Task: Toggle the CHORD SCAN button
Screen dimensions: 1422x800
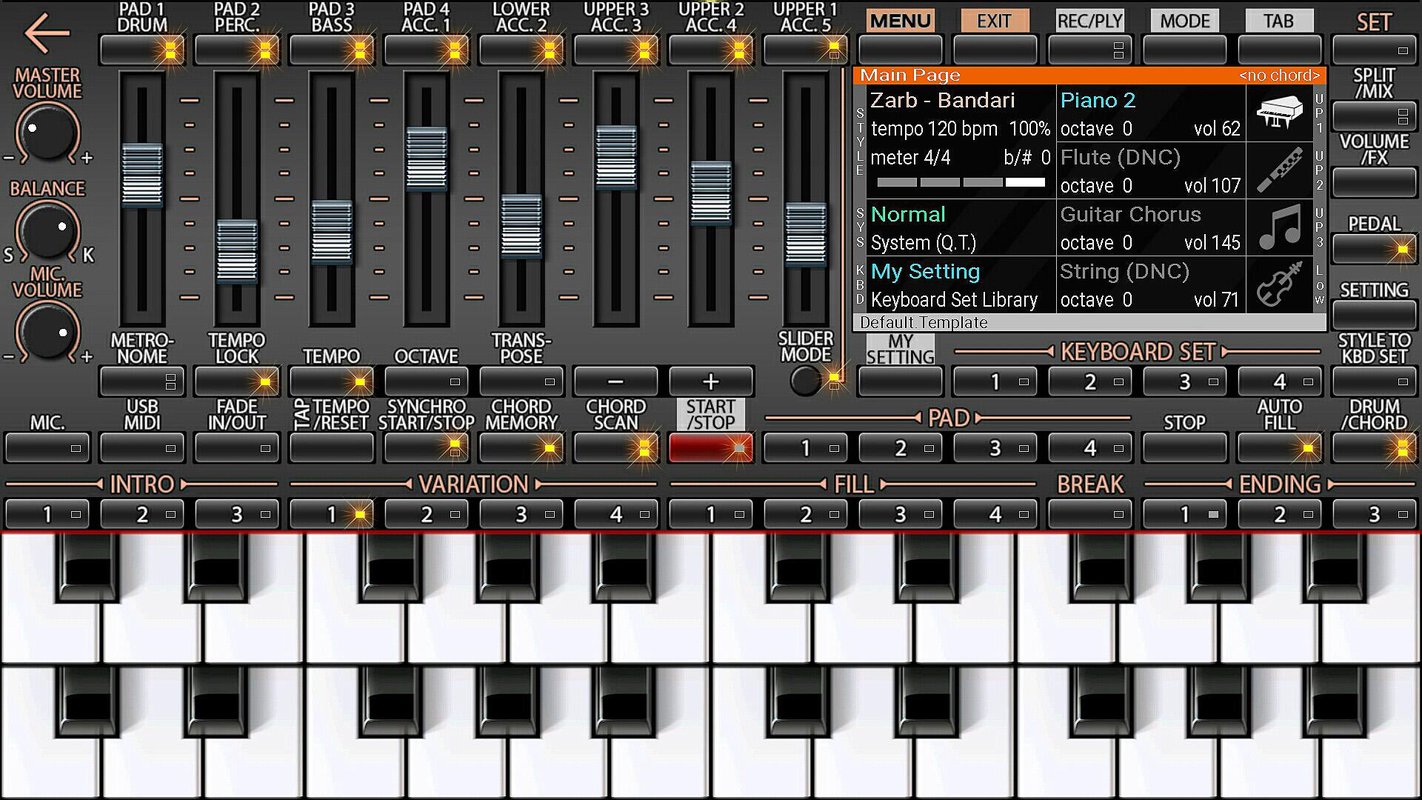Action: click(x=617, y=448)
